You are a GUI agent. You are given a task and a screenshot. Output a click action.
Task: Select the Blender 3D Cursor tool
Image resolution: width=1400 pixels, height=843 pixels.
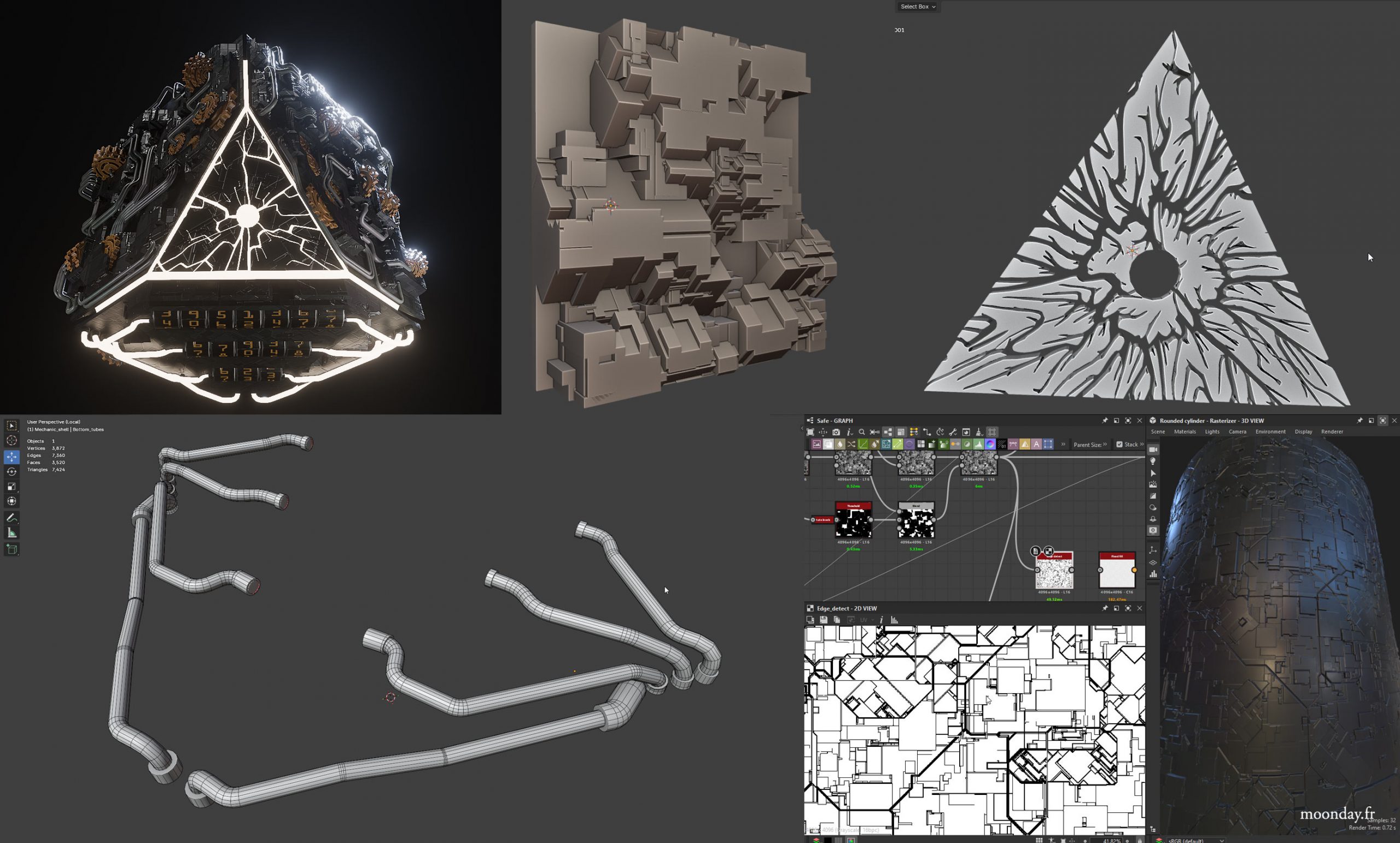coord(11,440)
